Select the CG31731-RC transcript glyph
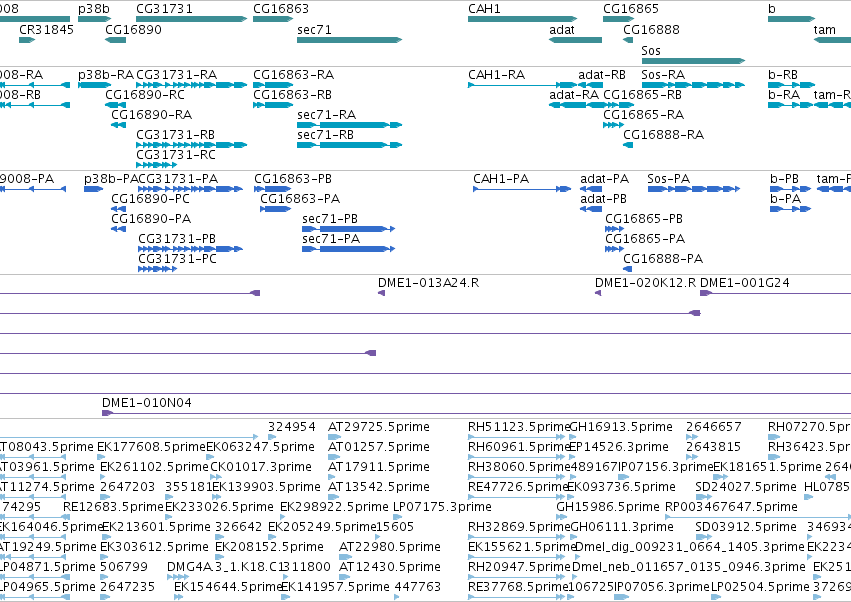The width and height of the screenshot is (851, 602). pos(156,165)
